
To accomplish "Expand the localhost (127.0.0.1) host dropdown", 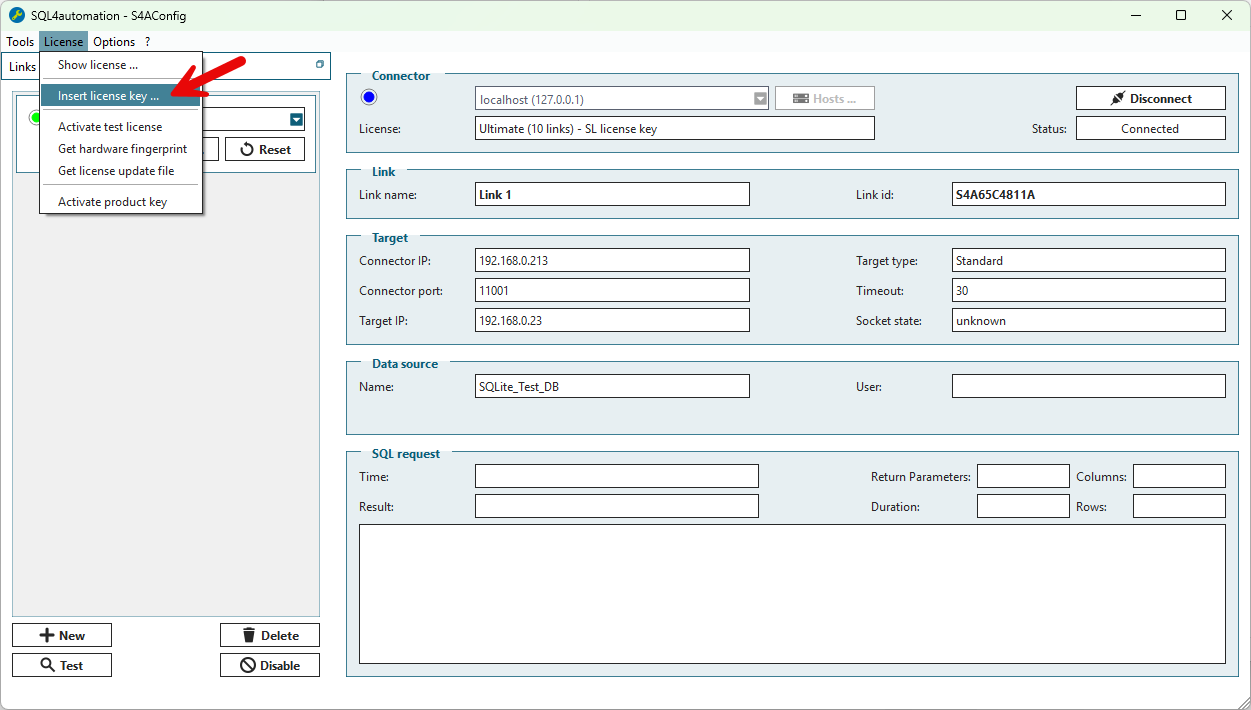I will (760, 98).
